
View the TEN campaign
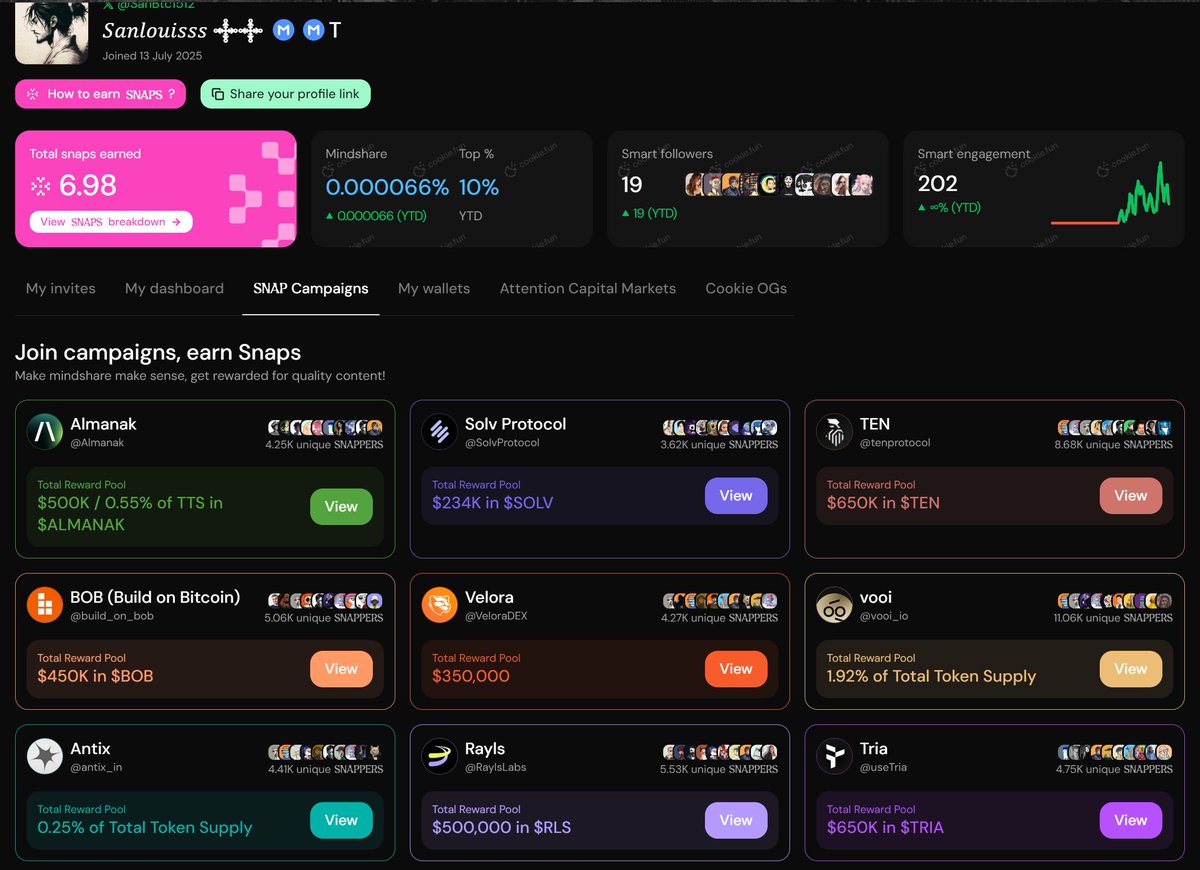(x=1131, y=496)
